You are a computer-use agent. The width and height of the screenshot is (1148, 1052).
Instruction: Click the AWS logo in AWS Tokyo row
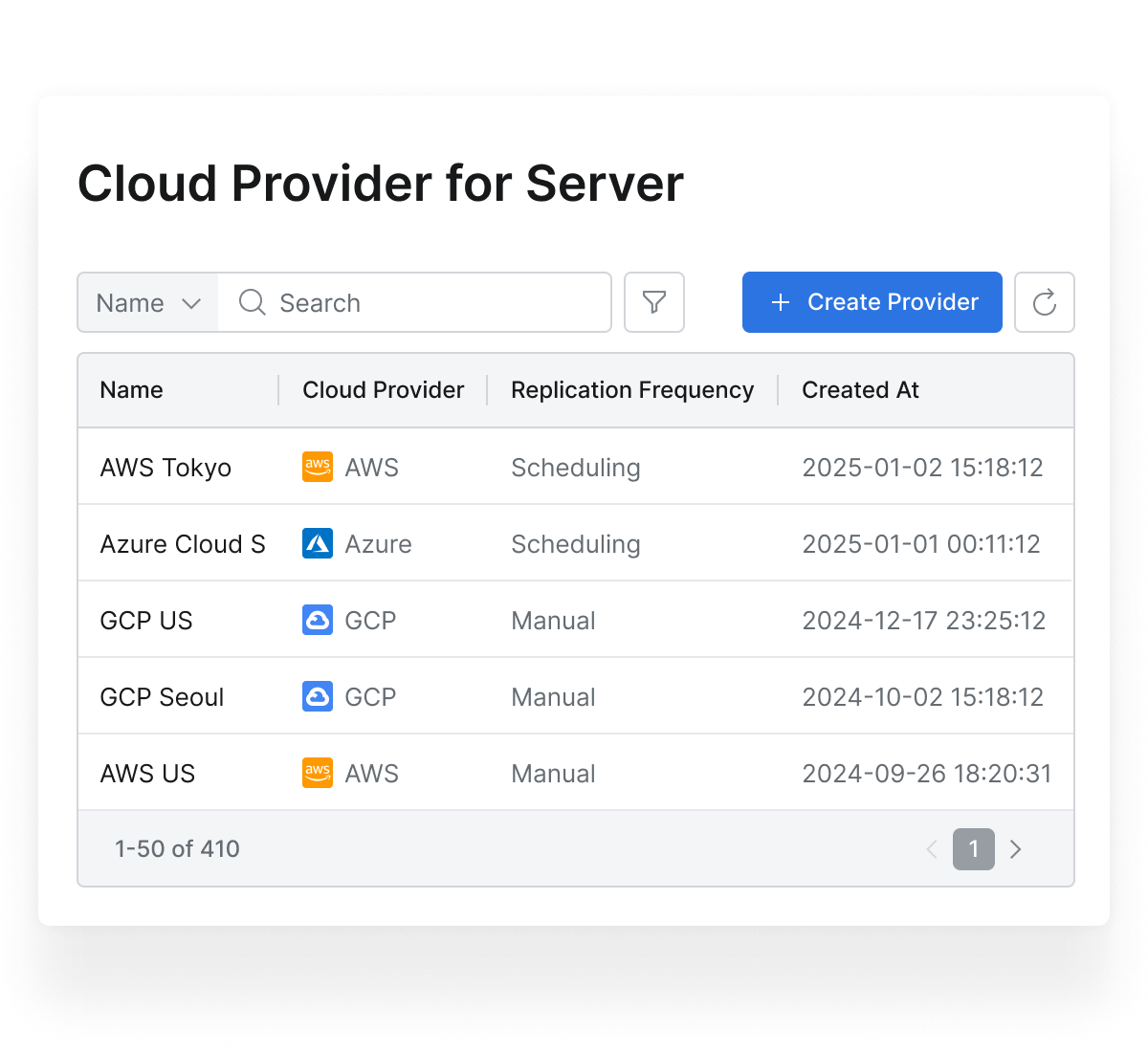tap(318, 467)
